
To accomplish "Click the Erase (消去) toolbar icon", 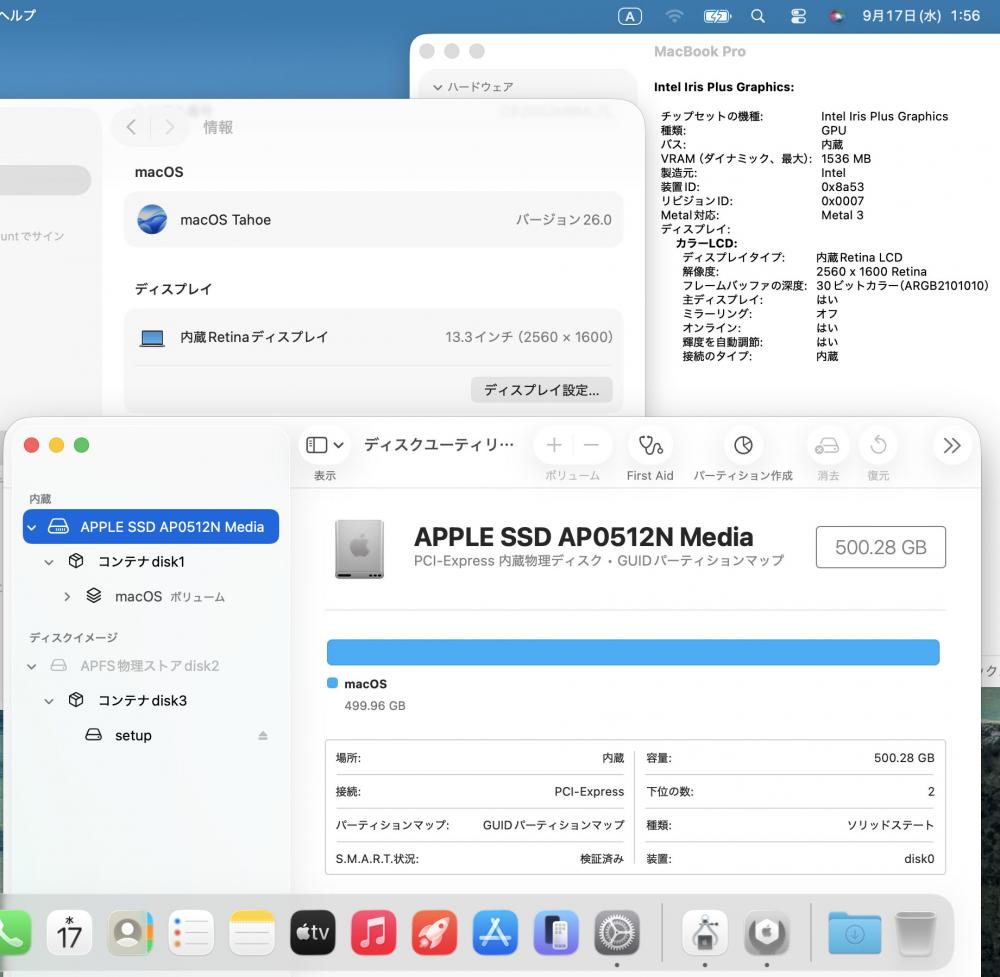I will pos(827,446).
